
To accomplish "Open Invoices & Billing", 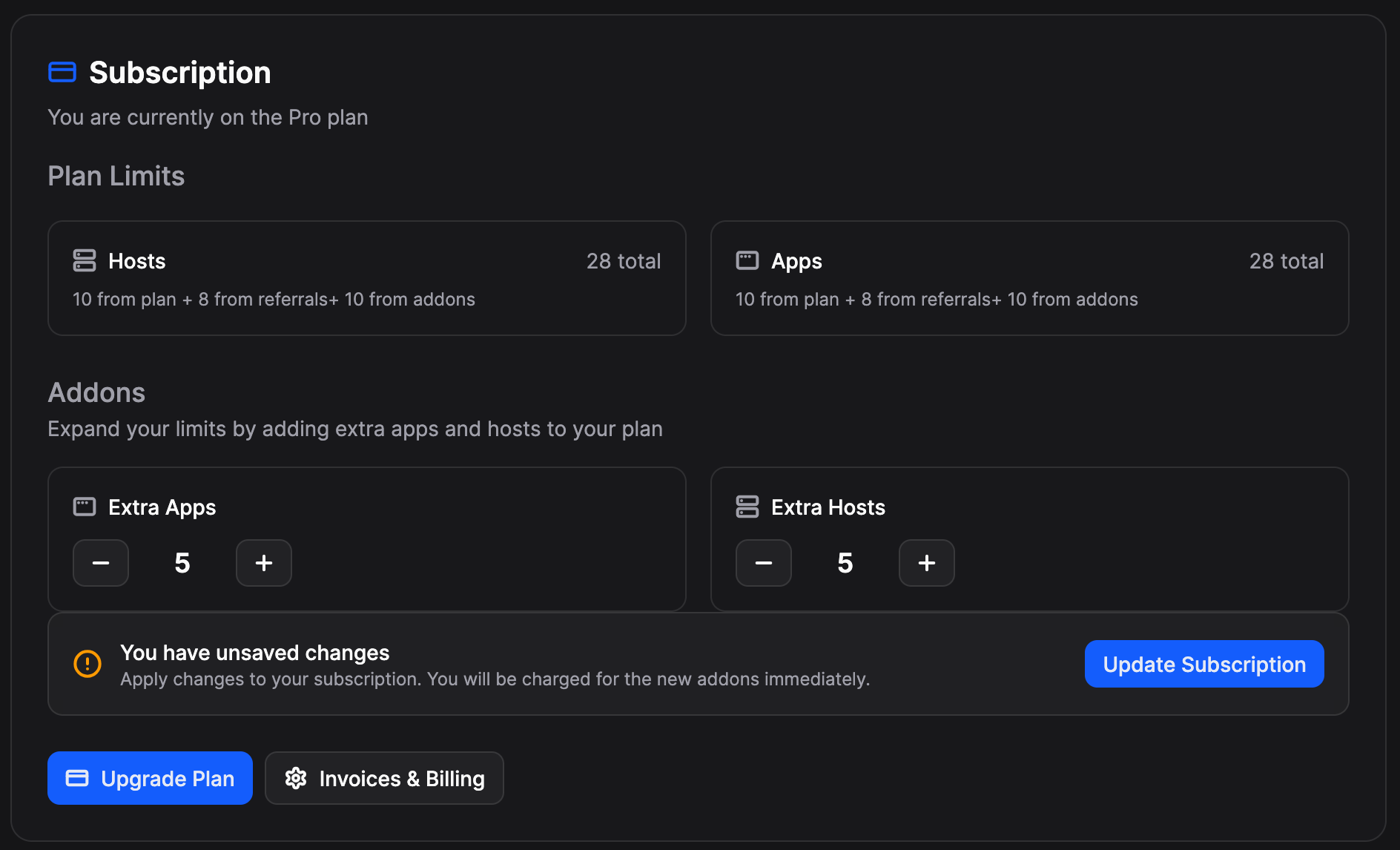I will pos(384,778).
